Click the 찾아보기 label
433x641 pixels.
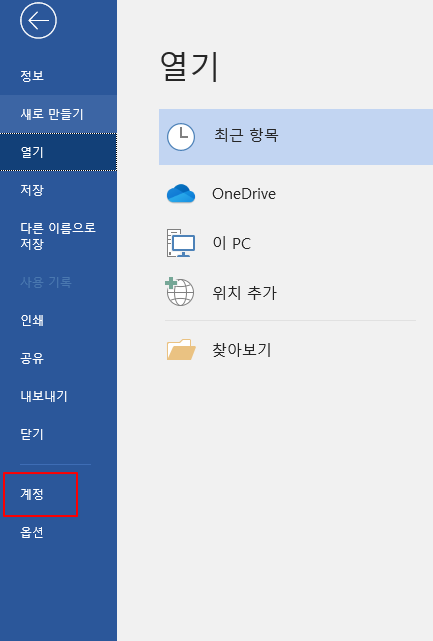[241, 350]
